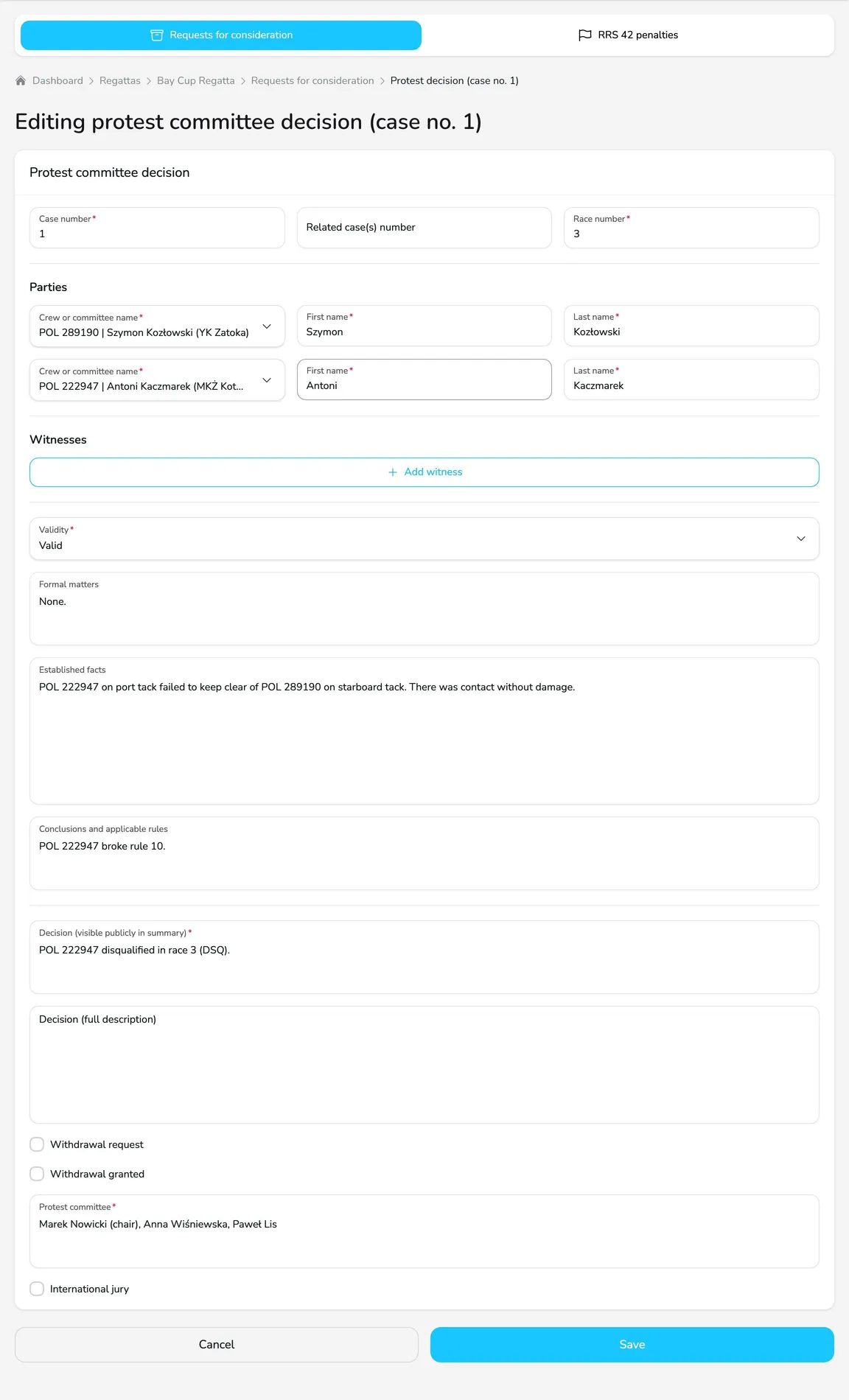
Task: Click the Parties section heading
Action: pos(49,287)
